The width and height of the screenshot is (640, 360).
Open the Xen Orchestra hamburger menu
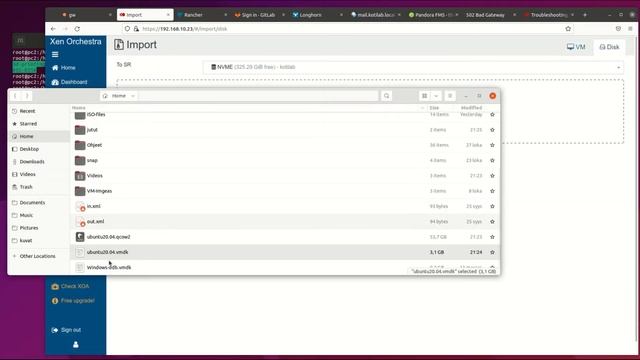55,55
